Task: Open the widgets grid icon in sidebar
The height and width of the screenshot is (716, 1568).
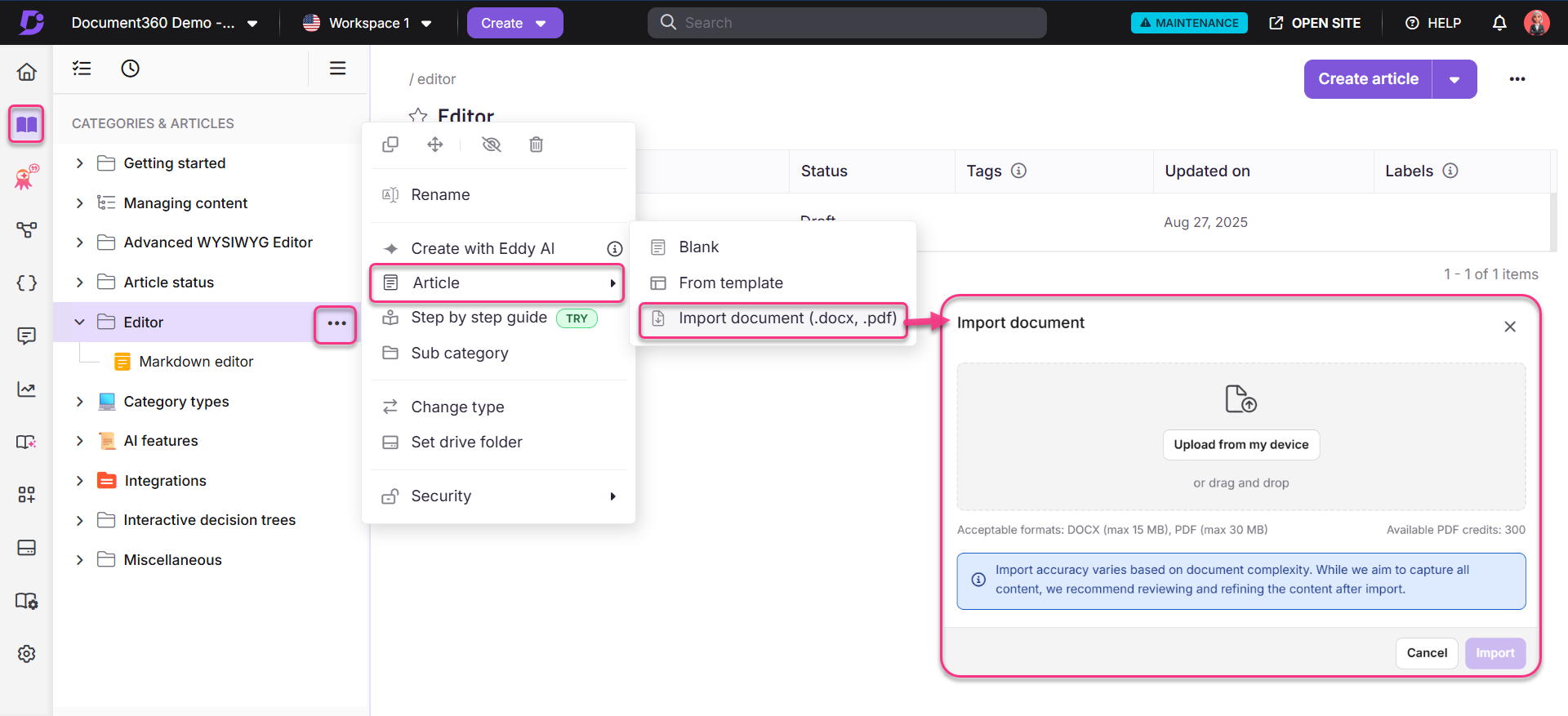Action: (26, 495)
